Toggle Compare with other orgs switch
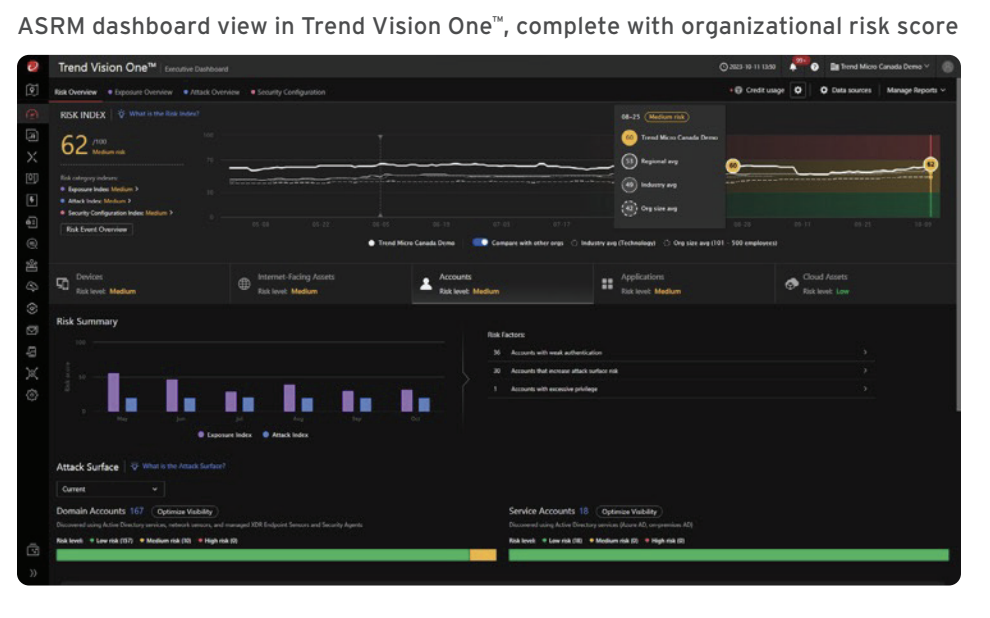990x618 pixels. 480,242
